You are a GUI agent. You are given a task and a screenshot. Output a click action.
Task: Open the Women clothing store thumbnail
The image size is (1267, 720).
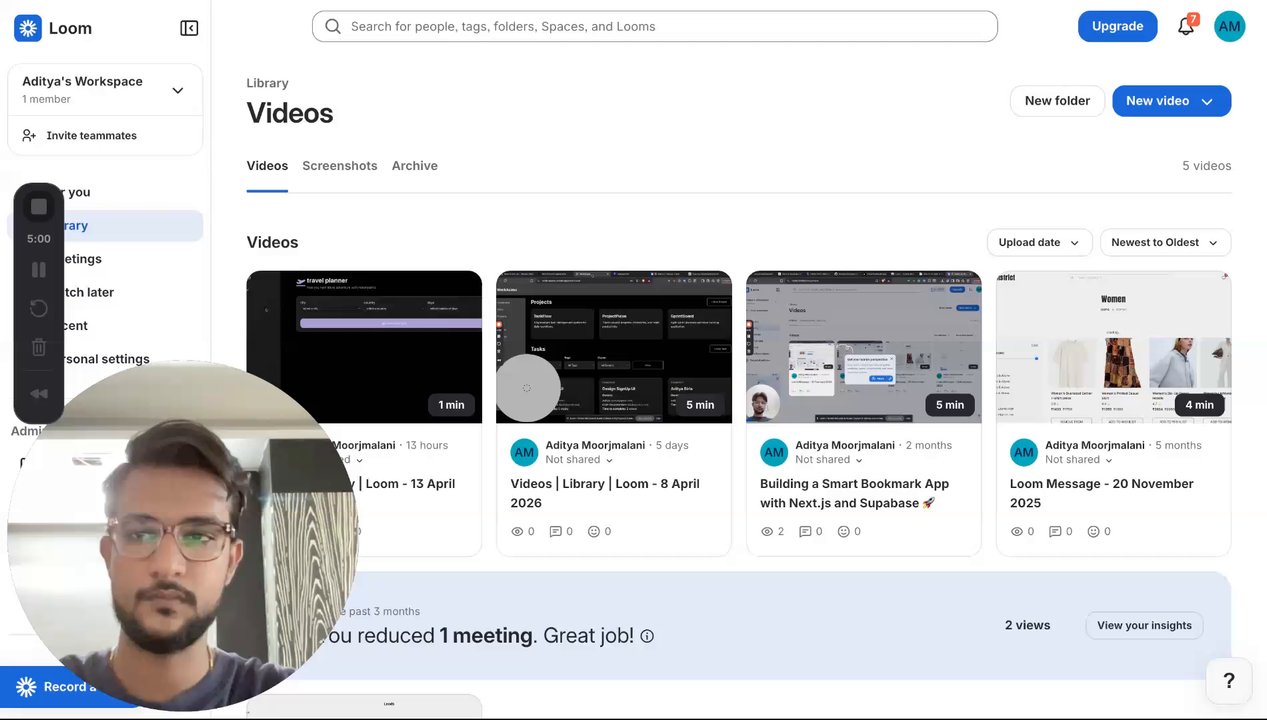click(1114, 347)
